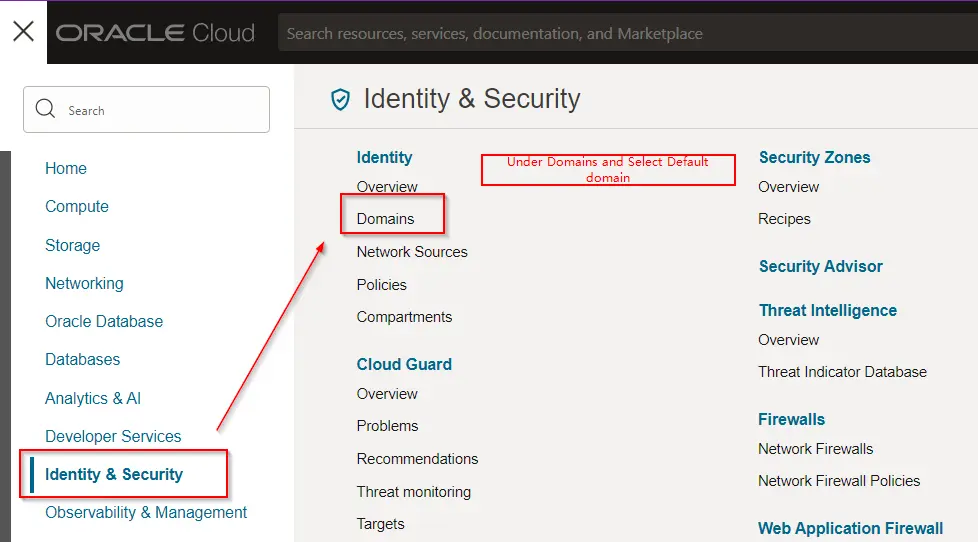Open Policies under Identity
This screenshot has width=978, height=542.
pos(382,285)
